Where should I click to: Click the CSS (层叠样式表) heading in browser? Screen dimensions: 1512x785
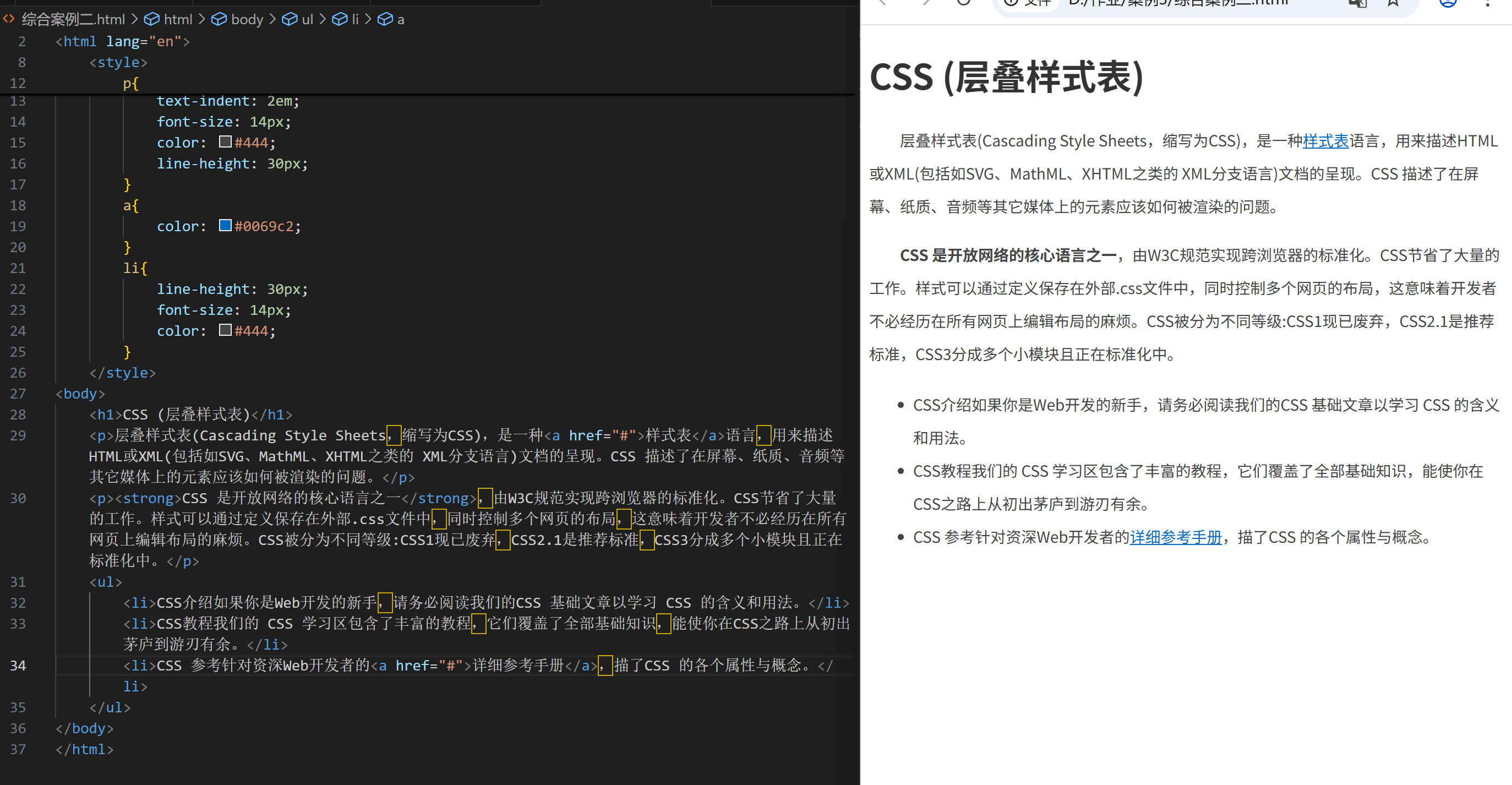point(1007,77)
